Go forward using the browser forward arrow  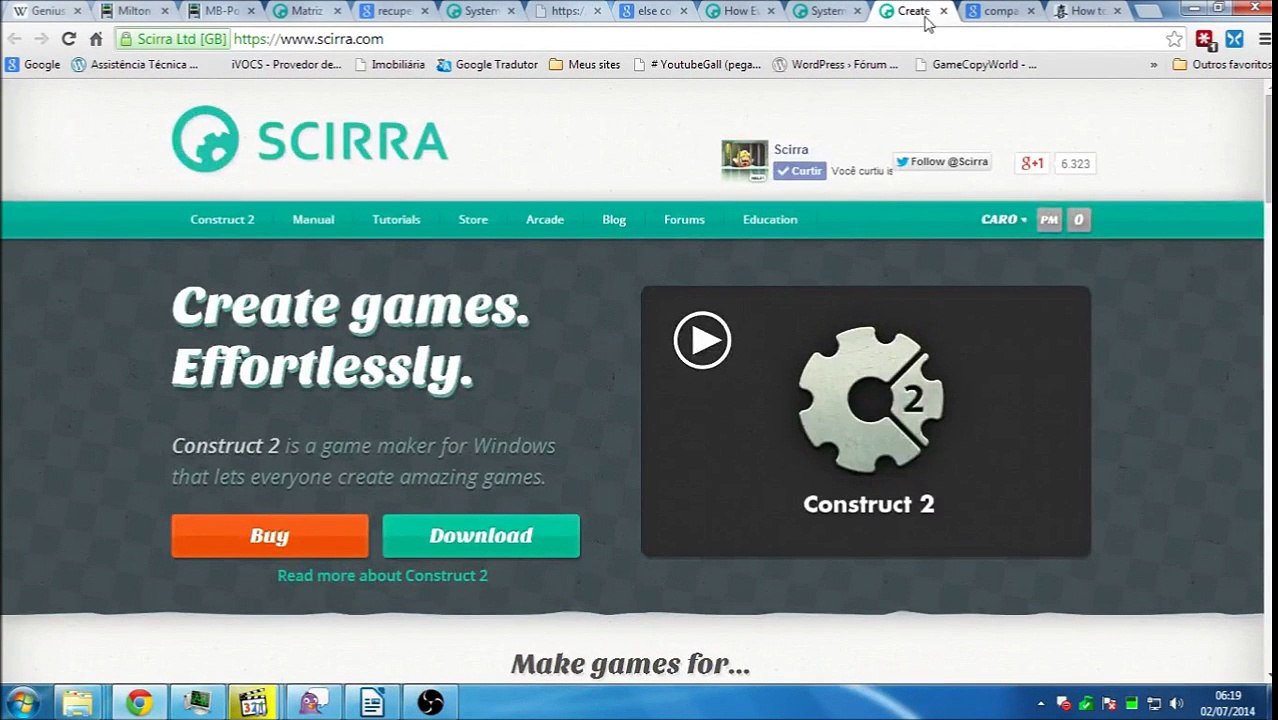[x=41, y=39]
